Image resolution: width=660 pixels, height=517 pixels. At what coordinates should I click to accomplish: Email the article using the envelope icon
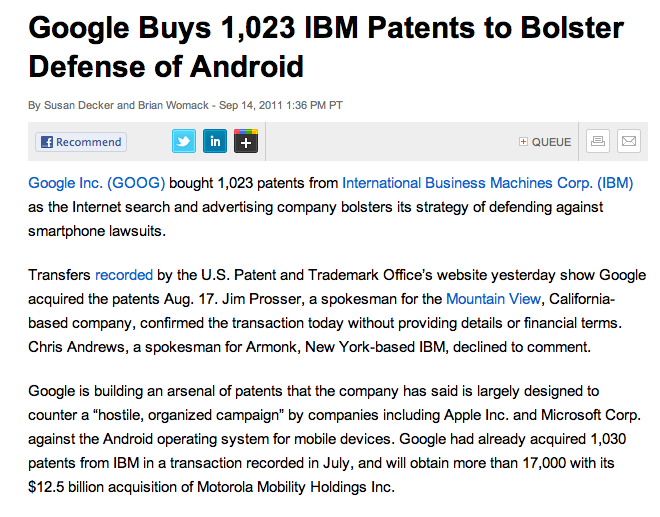628,141
